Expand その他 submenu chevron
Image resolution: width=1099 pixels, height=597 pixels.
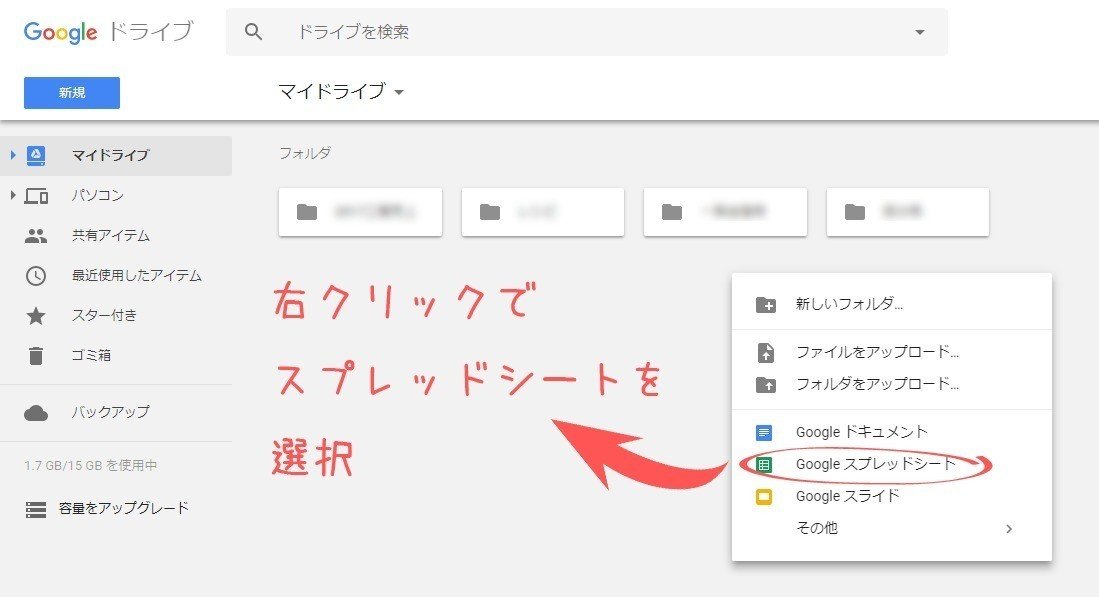(x=1009, y=529)
